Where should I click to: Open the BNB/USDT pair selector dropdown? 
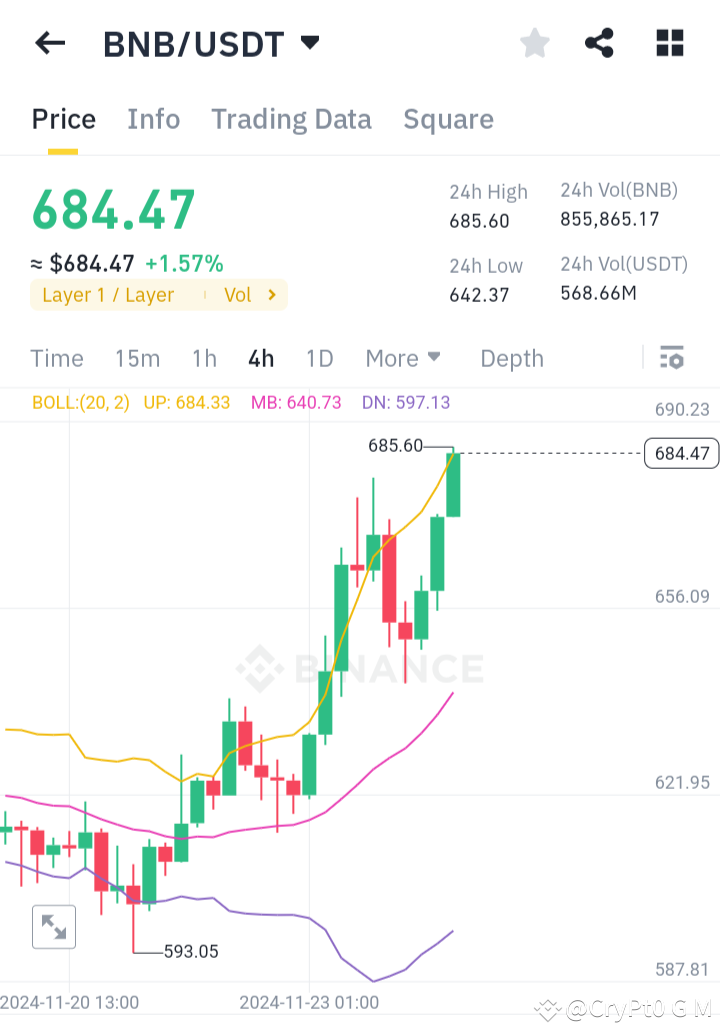click(310, 42)
